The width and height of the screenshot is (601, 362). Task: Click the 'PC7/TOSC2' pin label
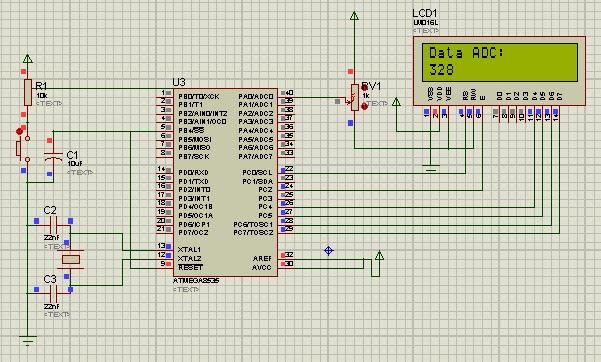(x=253, y=233)
